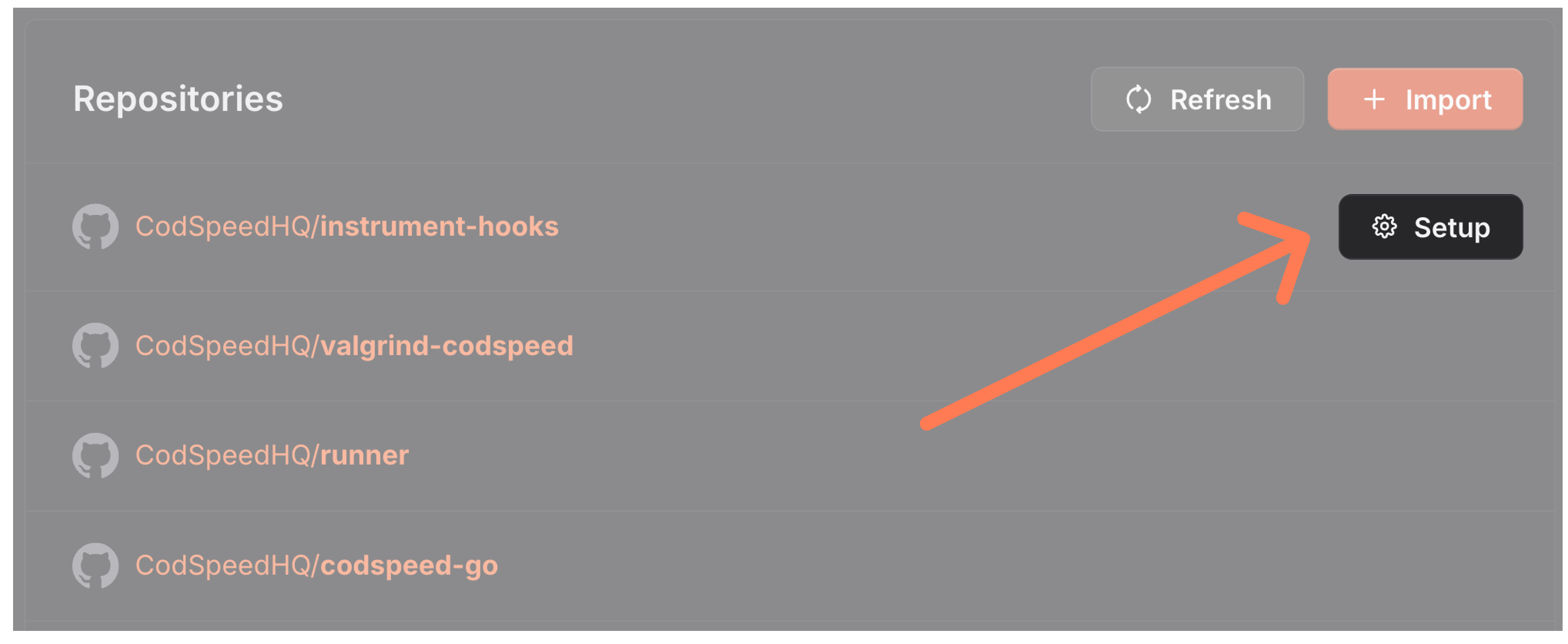Click the gear icon next to instrument-hooks repository
1568x644 pixels.
click(x=1384, y=226)
